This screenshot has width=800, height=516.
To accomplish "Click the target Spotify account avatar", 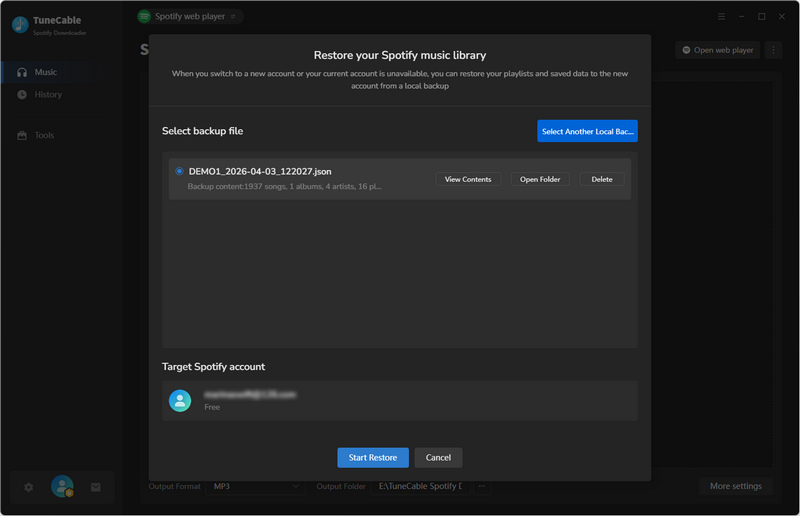I will pyautogui.click(x=180, y=401).
